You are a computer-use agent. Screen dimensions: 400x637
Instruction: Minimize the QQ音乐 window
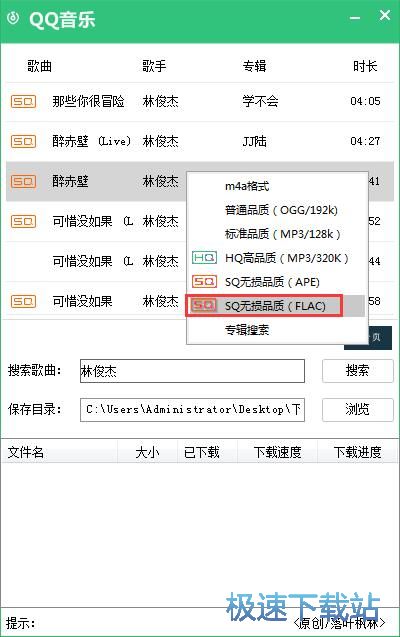(355, 18)
